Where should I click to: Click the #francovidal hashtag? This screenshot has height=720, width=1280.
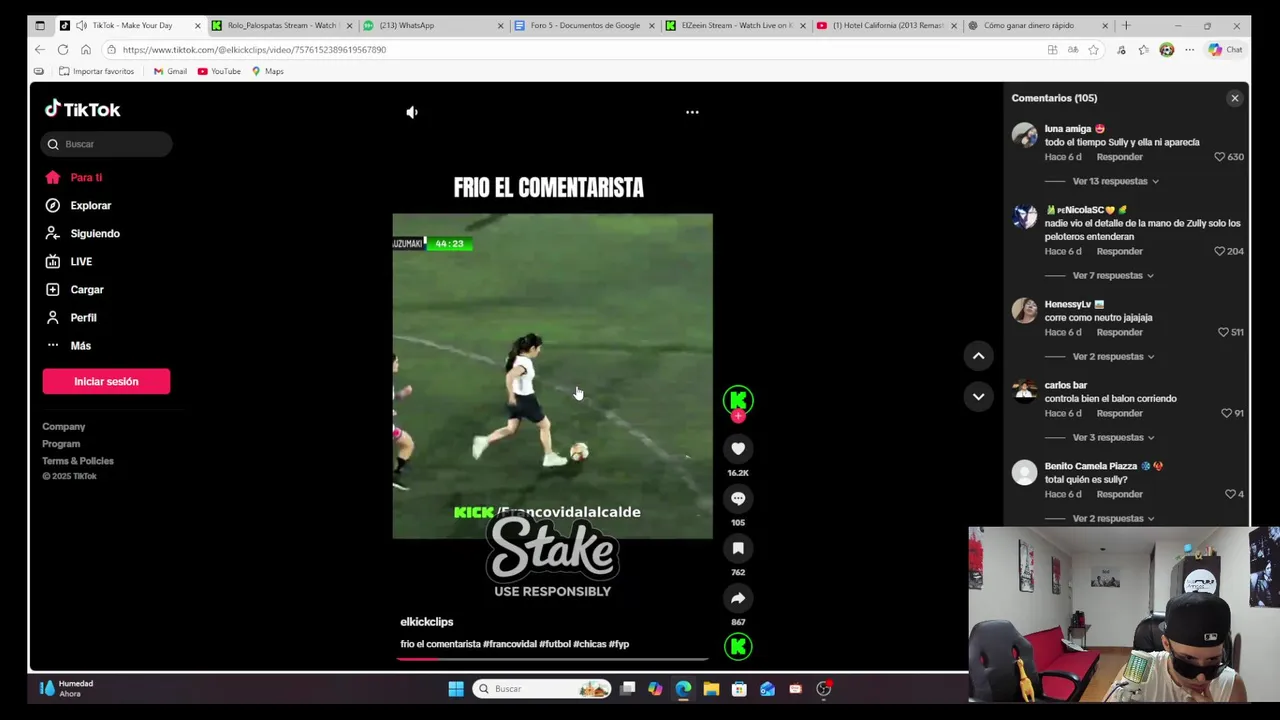[x=509, y=644]
